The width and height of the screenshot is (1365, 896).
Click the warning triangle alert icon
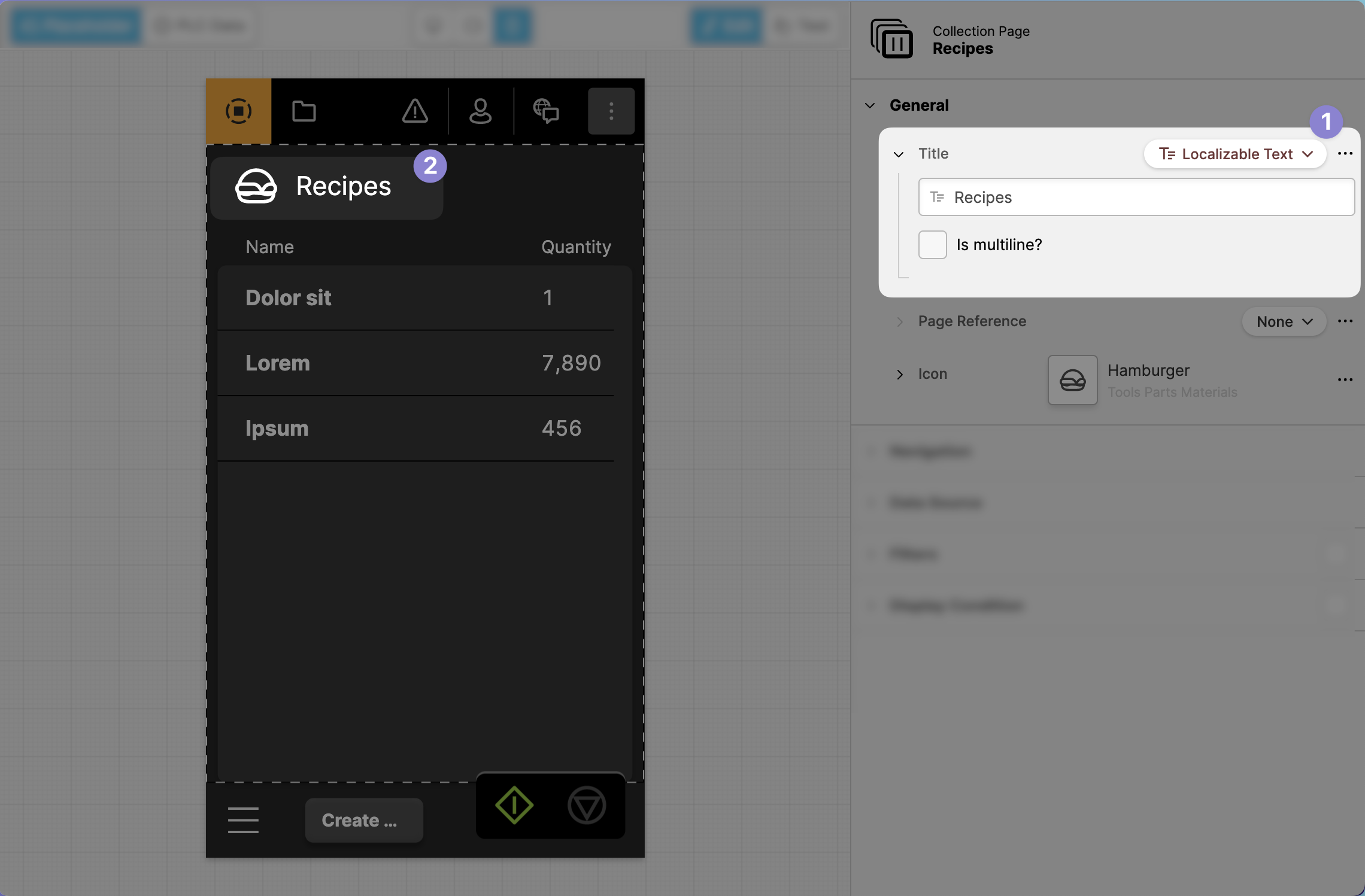(414, 111)
